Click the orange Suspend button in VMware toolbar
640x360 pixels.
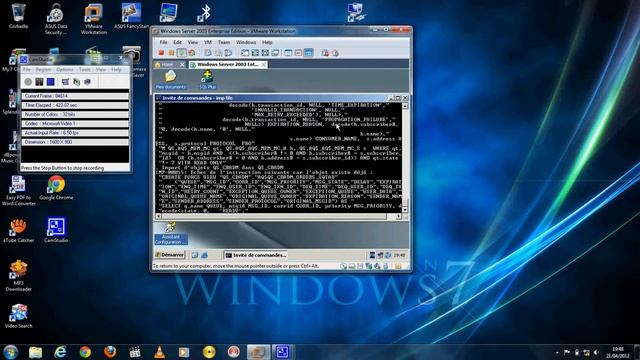(171, 53)
